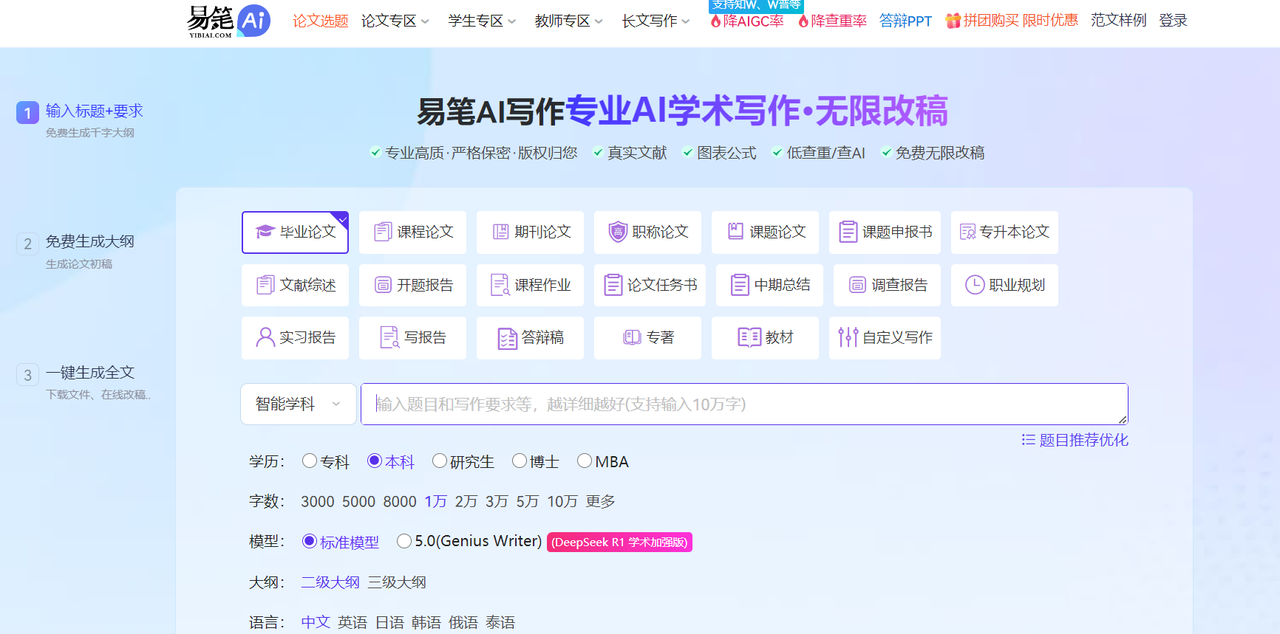The width and height of the screenshot is (1280, 634).
Task: Choose 3000 word count
Action: 318,501
